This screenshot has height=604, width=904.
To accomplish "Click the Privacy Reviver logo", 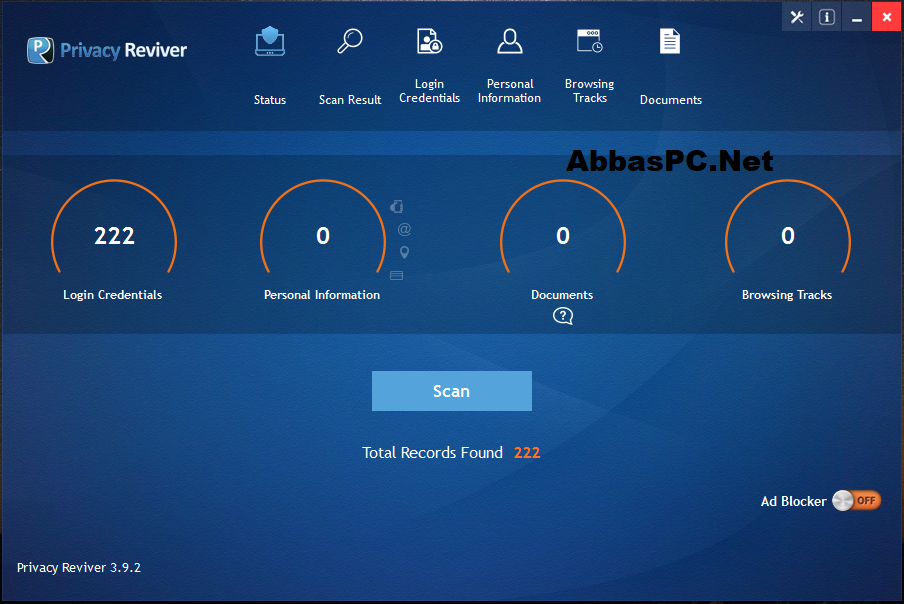I will (107, 50).
